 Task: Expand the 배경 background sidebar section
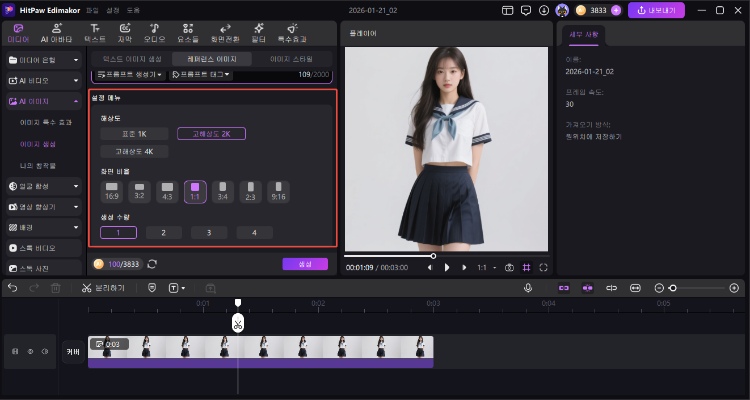coord(44,227)
